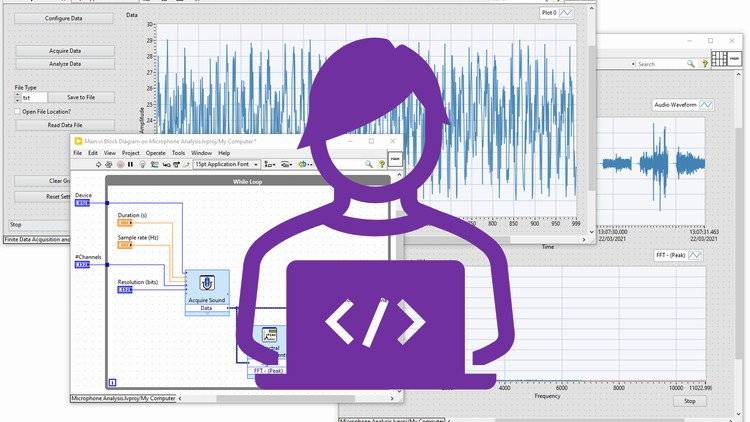
Task: Toggle Retain Wire Values toolbar icon
Action: (154, 165)
